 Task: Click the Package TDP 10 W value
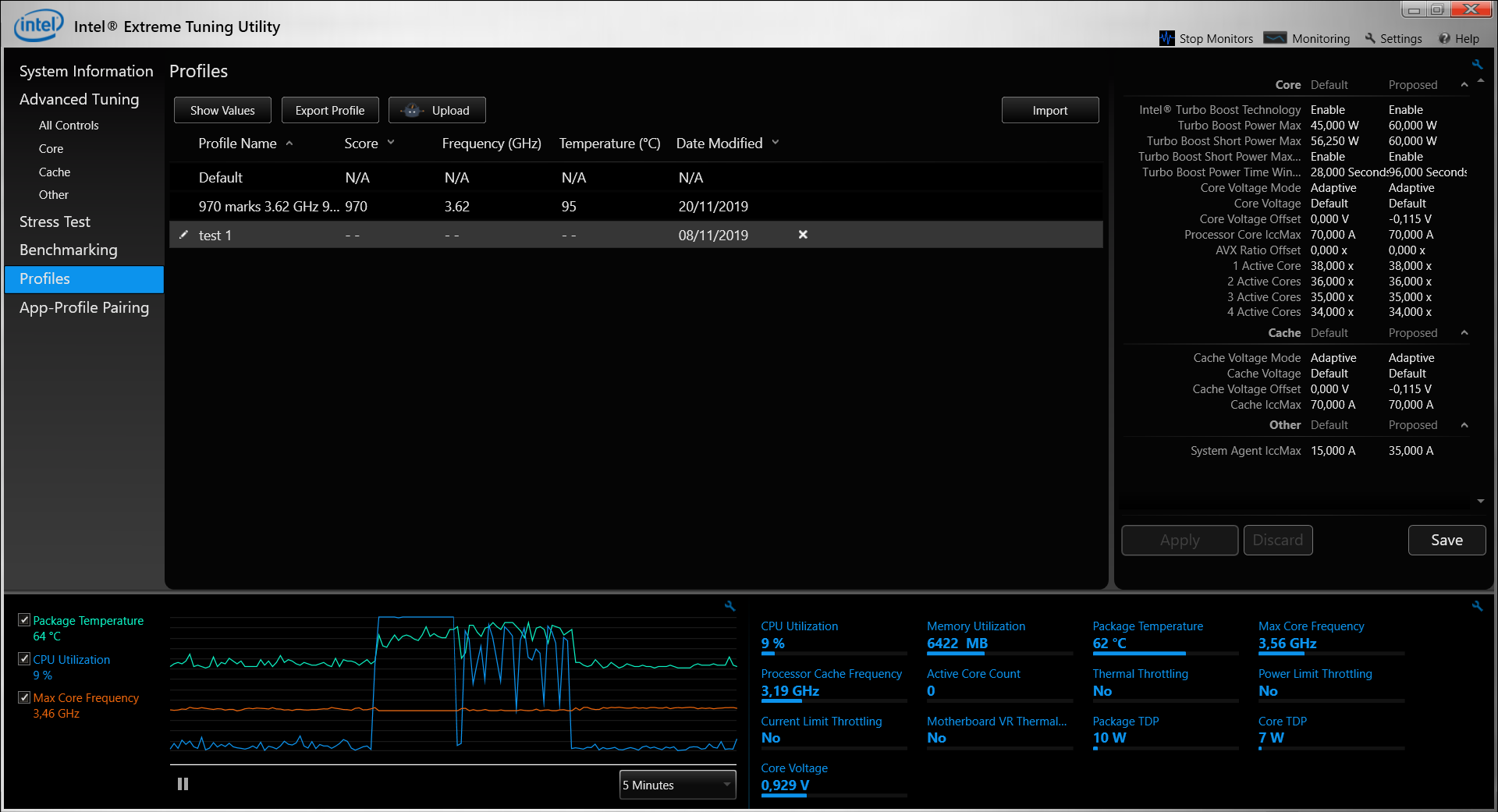click(1109, 737)
